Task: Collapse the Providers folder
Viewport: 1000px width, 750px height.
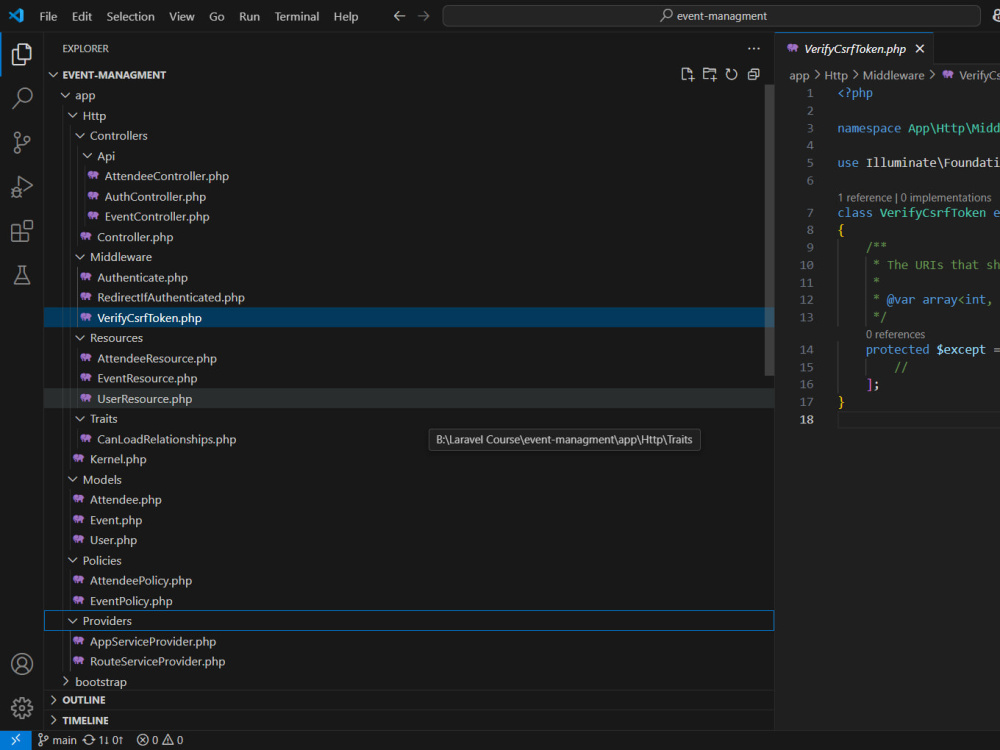Action: 73,621
